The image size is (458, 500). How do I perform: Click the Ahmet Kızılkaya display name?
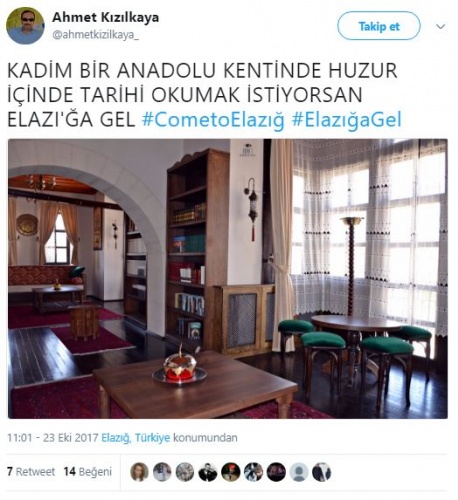pos(105,17)
